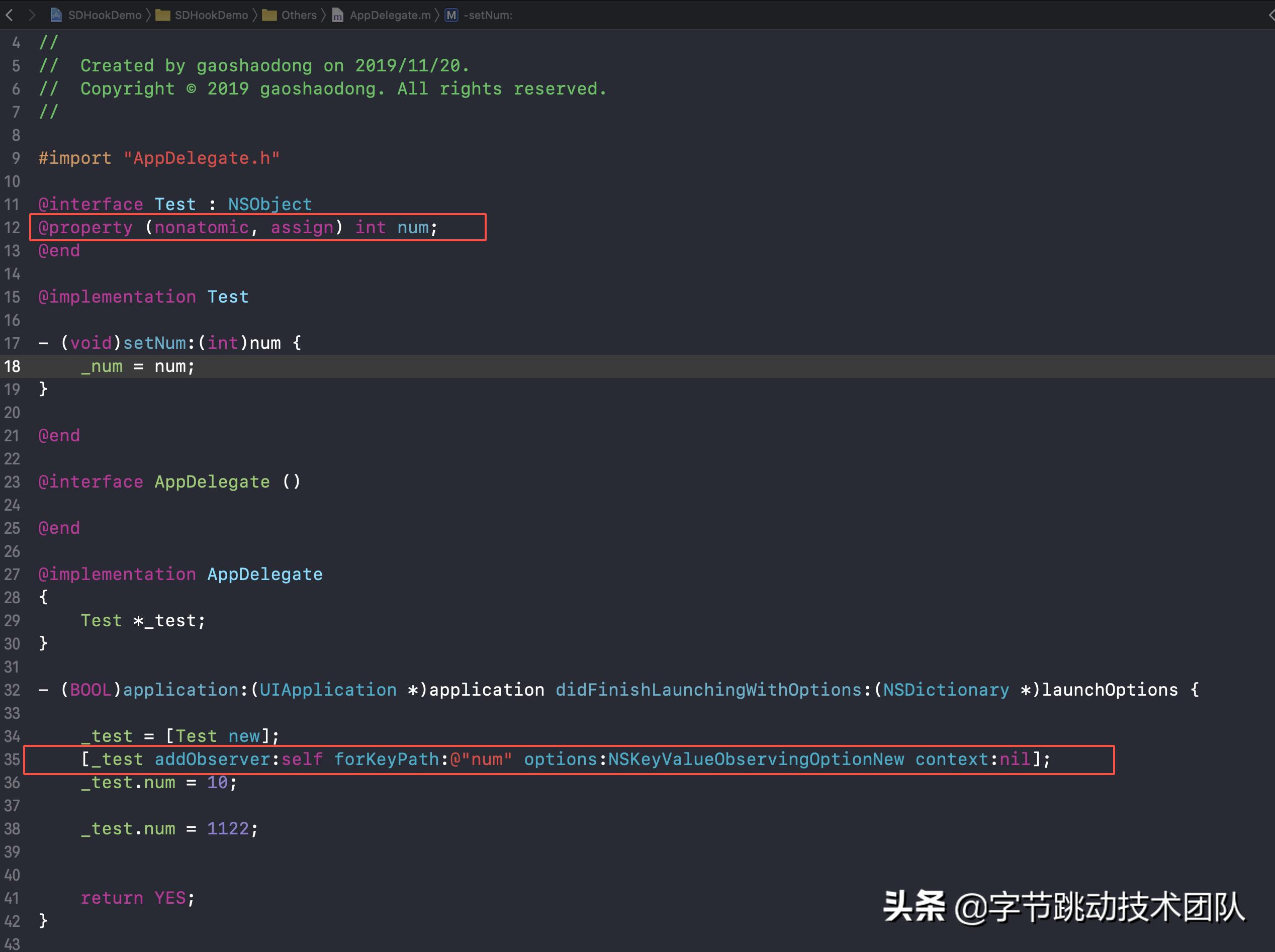Toggle a breakpoint on line 12
The height and width of the screenshot is (952, 1275).
pyautogui.click(x=12, y=228)
